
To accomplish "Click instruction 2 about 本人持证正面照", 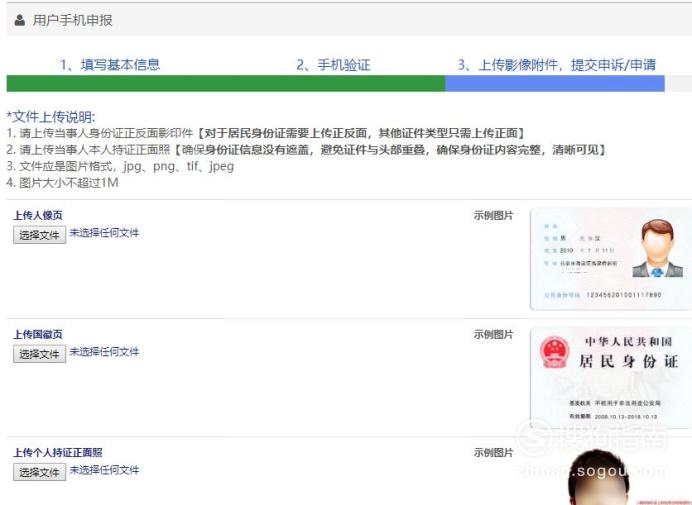I will pos(306,150).
